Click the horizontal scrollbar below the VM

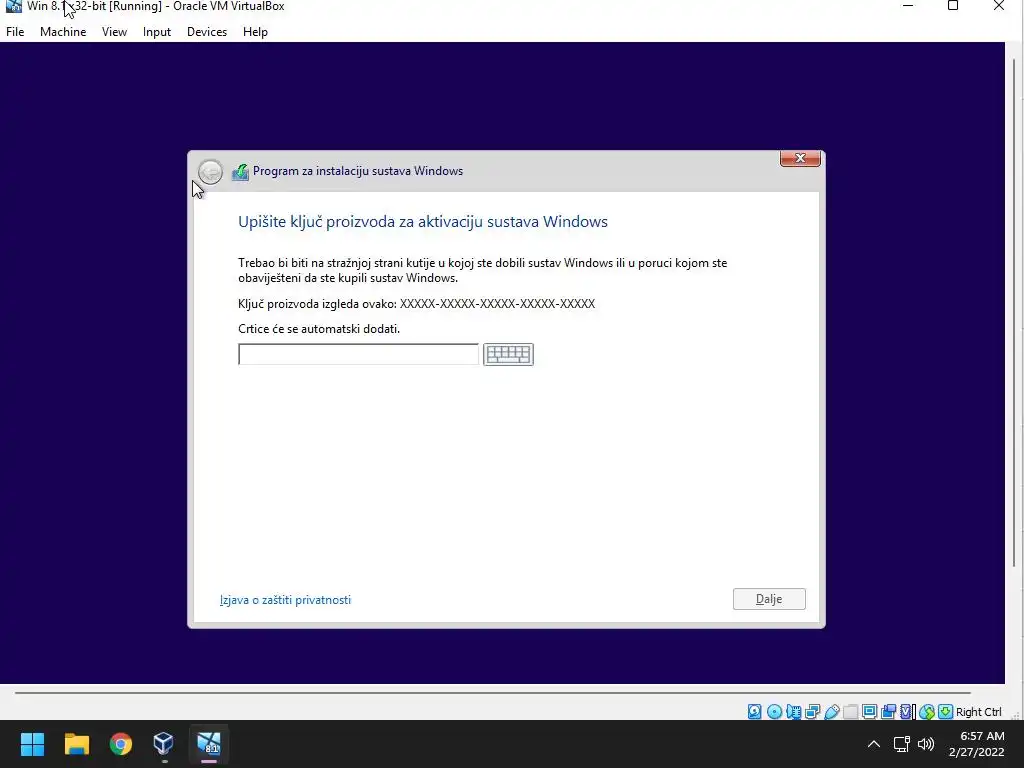pyautogui.click(x=493, y=692)
